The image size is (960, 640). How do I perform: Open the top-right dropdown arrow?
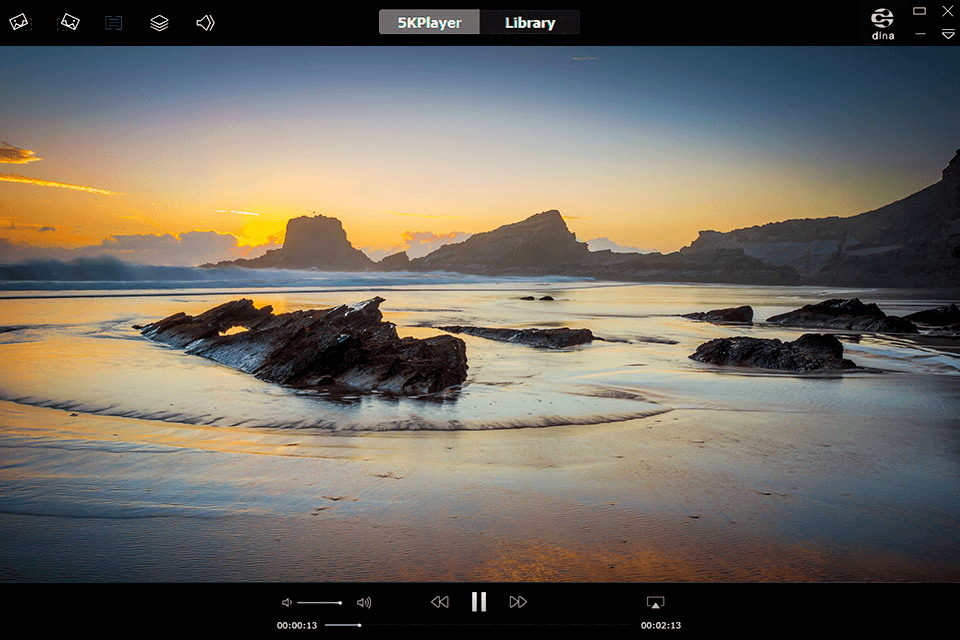pyautogui.click(x=948, y=34)
